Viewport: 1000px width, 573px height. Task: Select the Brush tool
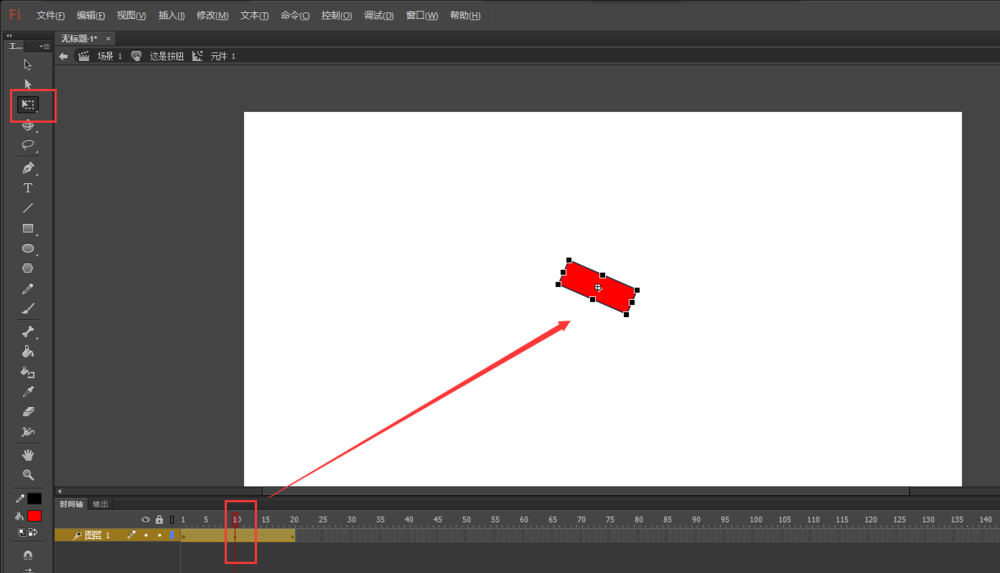tap(27, 309)
